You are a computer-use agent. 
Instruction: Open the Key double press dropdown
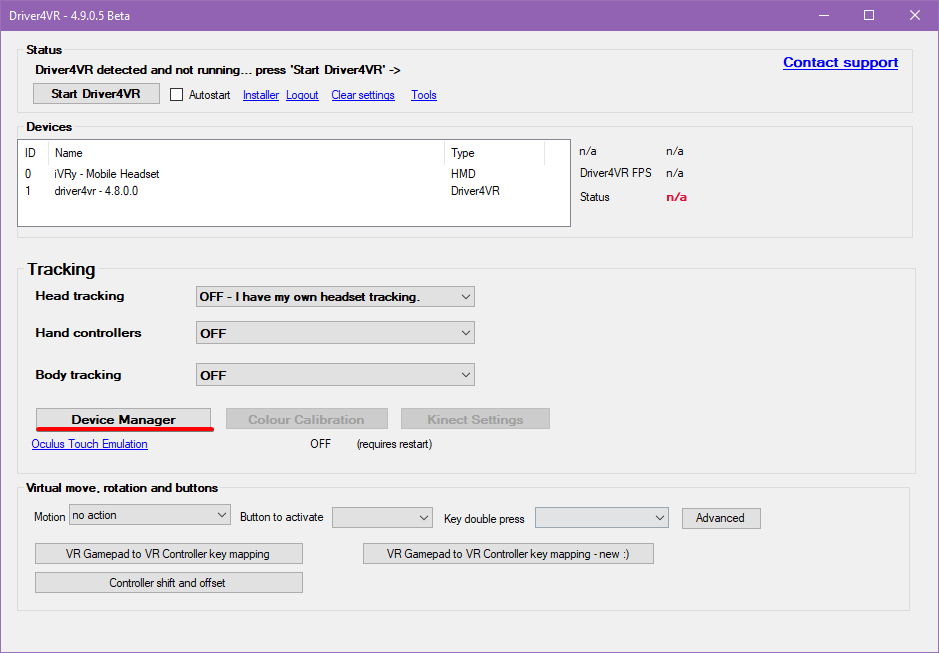click(602, 518)
